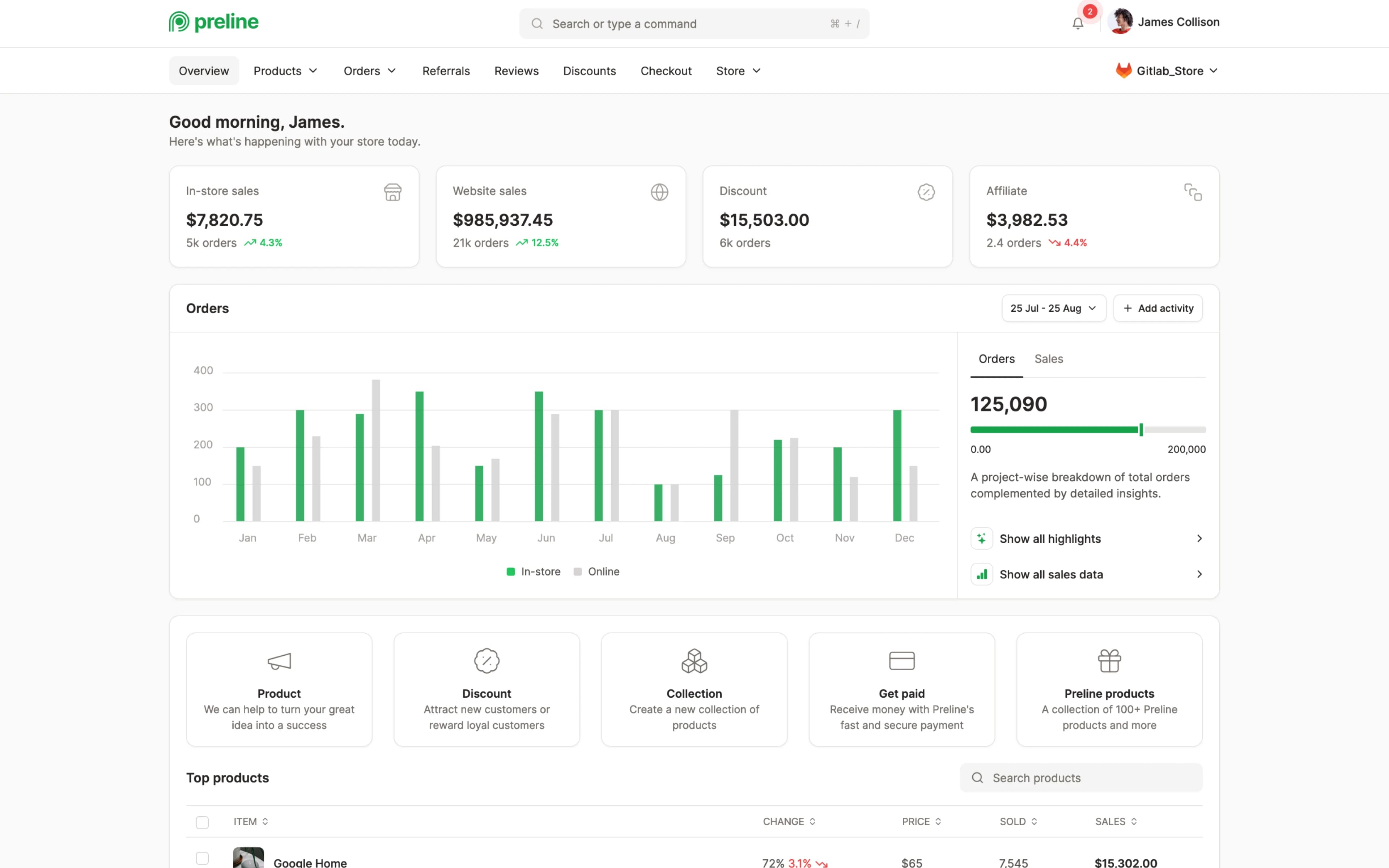Click the Add activity button

pos(1158,308)
